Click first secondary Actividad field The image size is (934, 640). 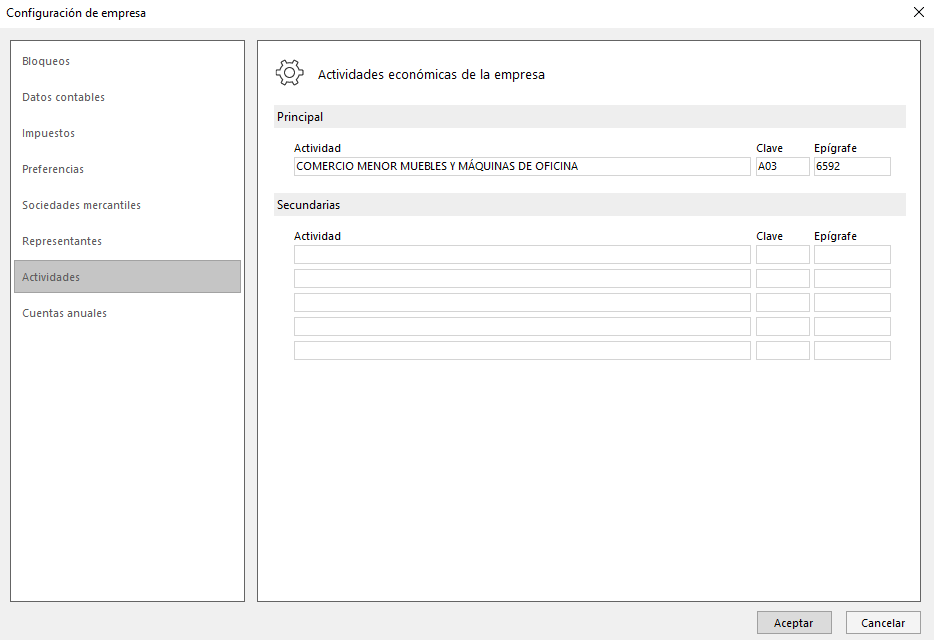click(x=522, y=254)
